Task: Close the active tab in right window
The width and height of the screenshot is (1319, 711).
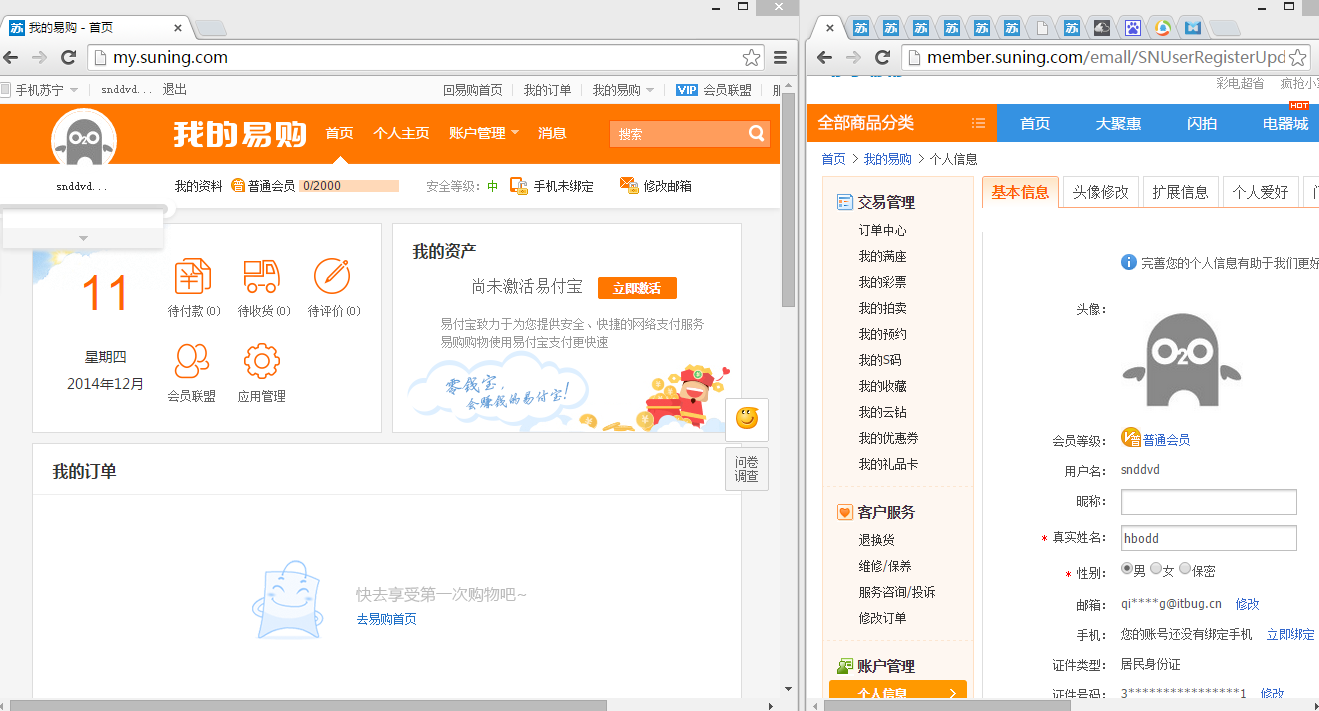Action: coord(829,28)
